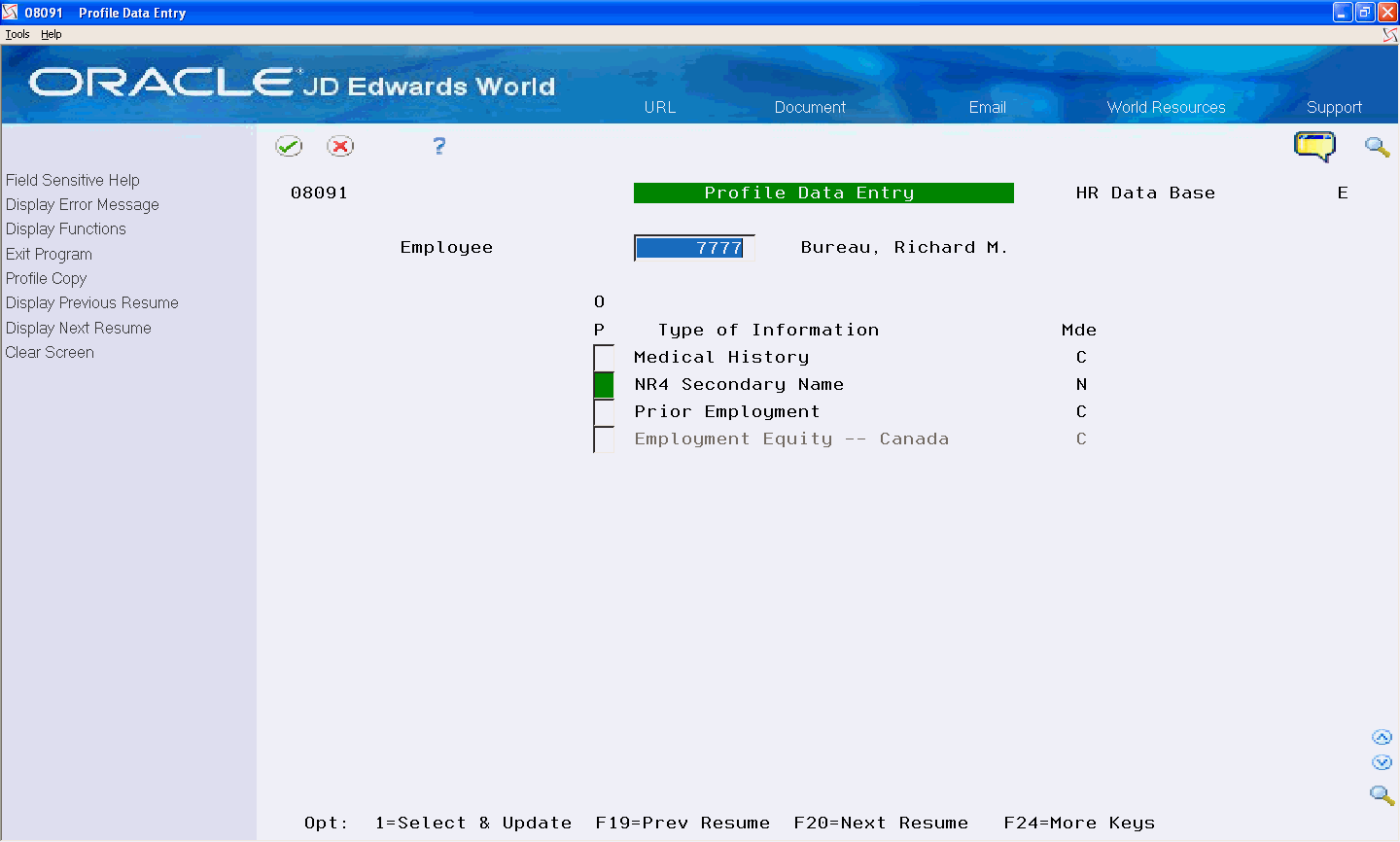Open the Help menu
This screenshot has width=1400, height=842.
[51, 33]
